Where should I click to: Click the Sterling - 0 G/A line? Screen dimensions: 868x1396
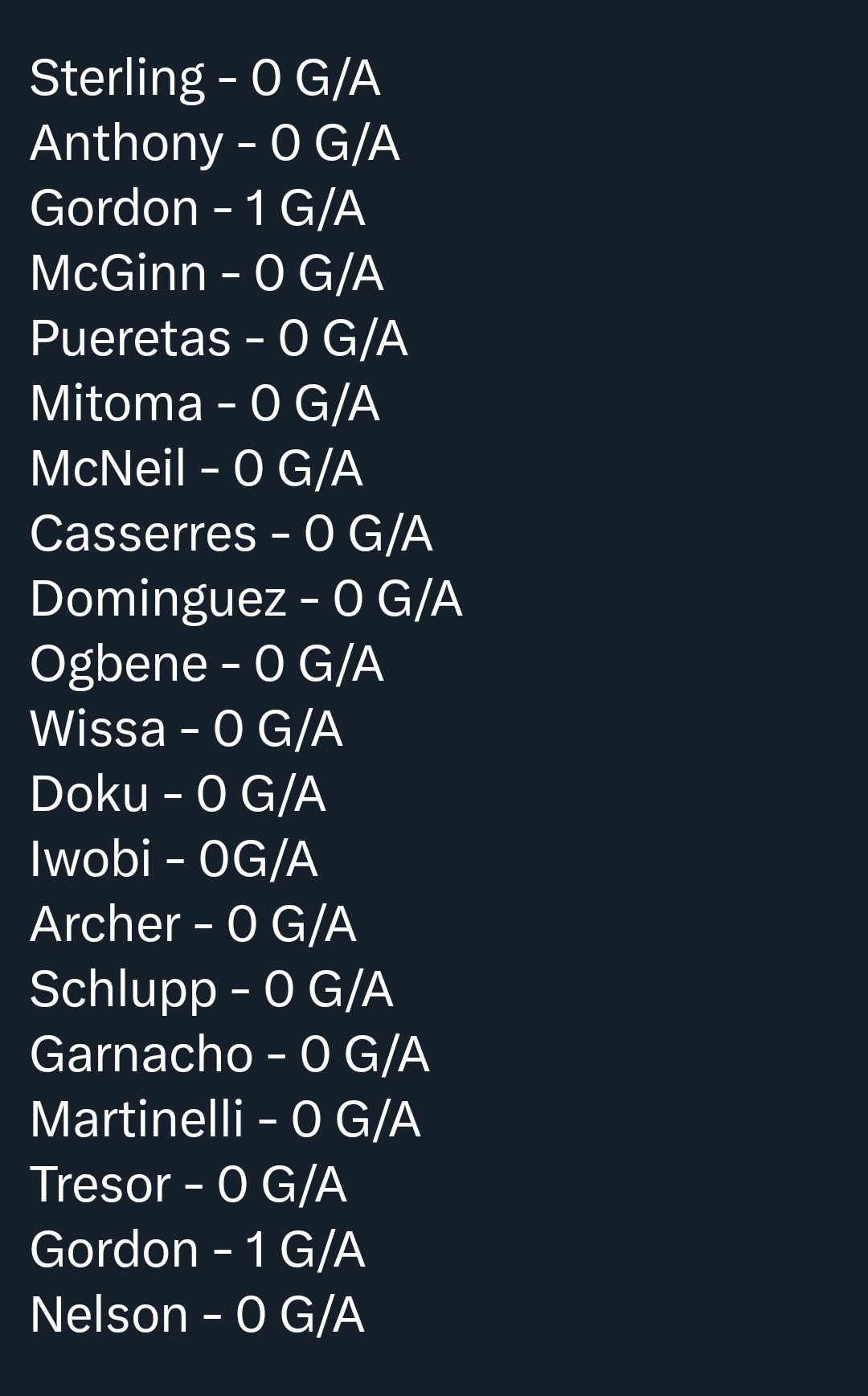[x=205, y=79]
